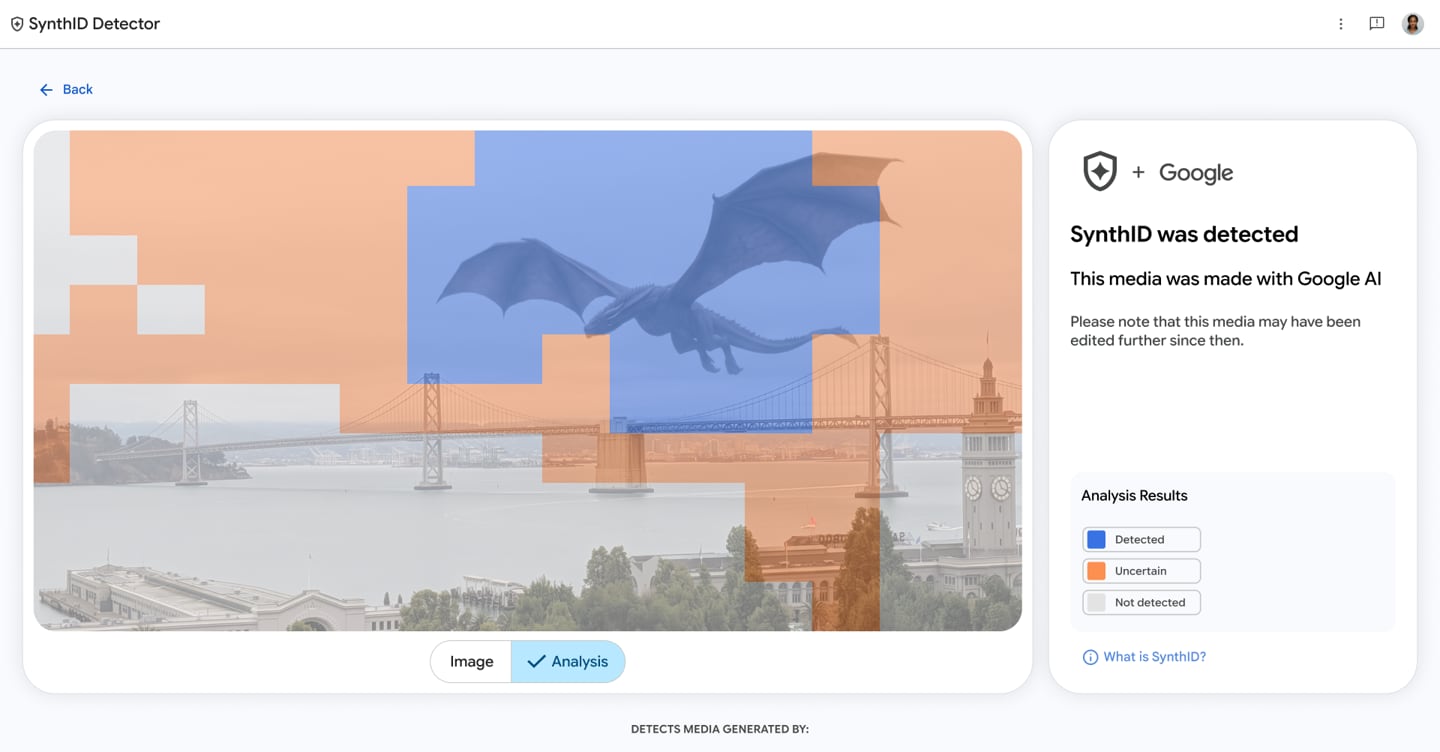The image size is (1440, 752).
Task: Click the SynthID Detector title text
Action: pos(94,24)
